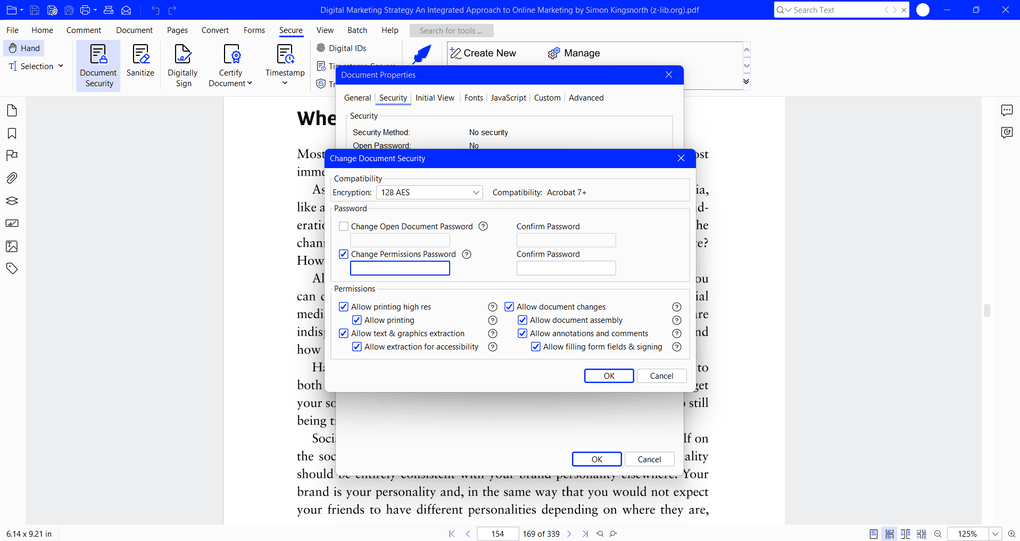Toggle the Allow printing checkbox
Screen dimensions: 1020x541
point(356,320)
